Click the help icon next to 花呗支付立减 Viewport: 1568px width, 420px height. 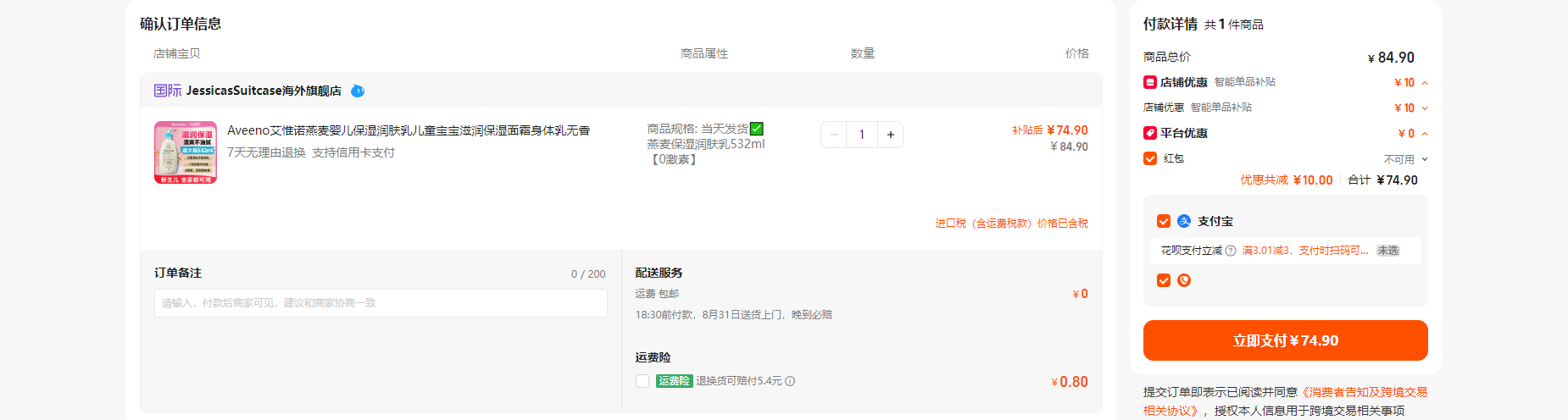click(x=1231, y=251)
